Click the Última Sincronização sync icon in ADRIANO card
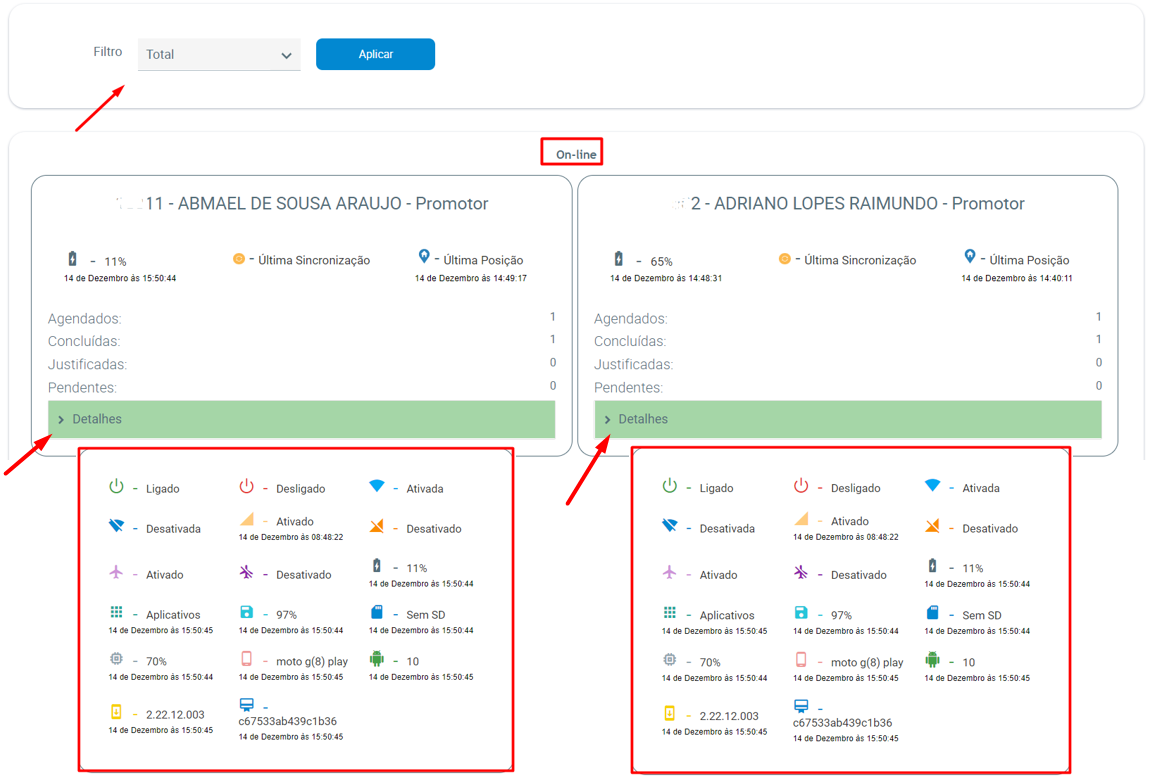This screenshot has width=1159, height=780. coord(785,259)
